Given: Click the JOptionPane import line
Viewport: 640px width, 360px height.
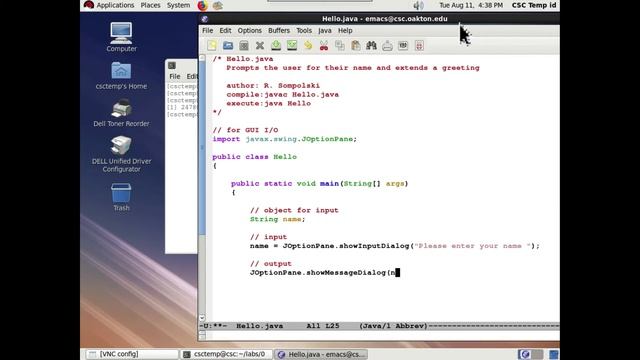Looking at the screenshot, I should click(284, 139).
